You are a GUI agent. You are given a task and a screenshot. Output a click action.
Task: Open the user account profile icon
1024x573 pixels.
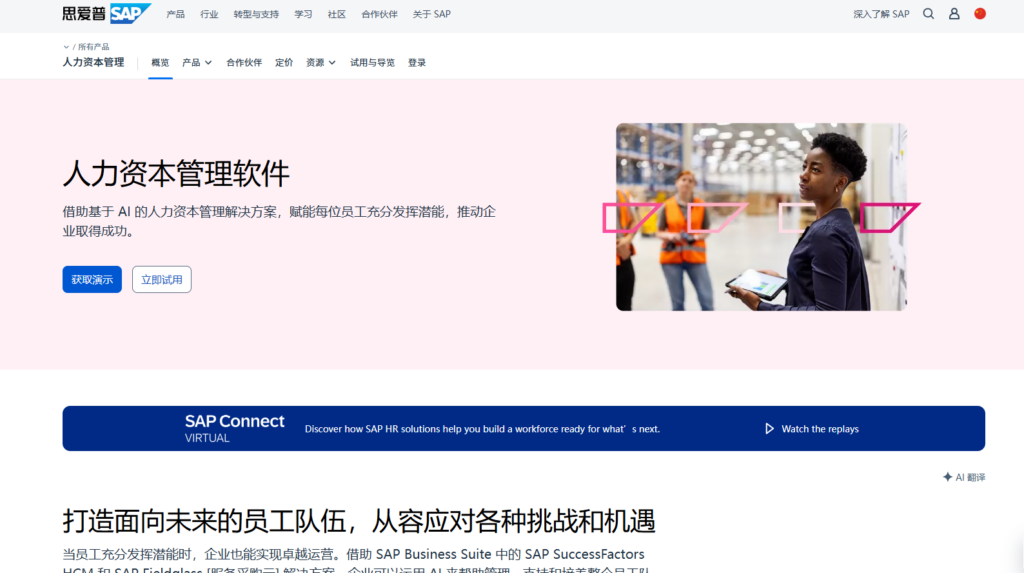[954, 14]
